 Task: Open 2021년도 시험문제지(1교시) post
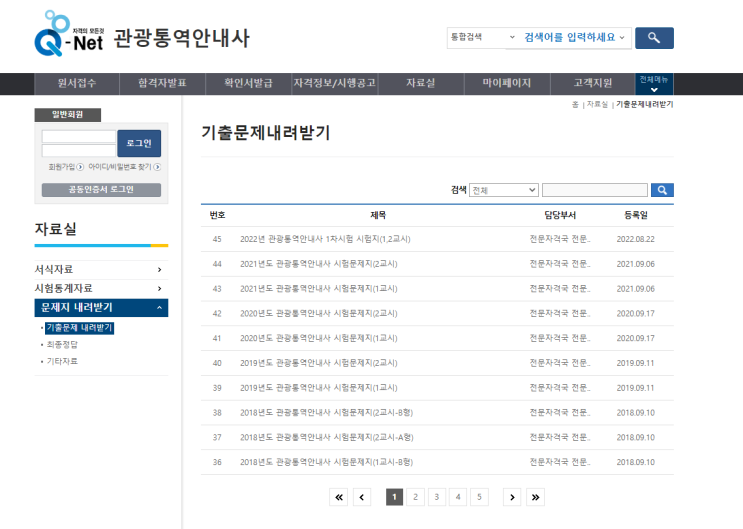318,289
